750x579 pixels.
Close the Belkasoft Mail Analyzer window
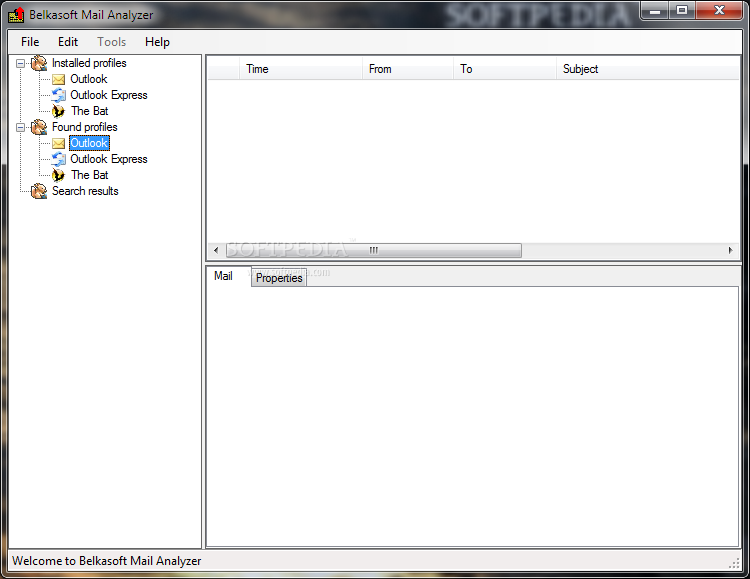719,11
